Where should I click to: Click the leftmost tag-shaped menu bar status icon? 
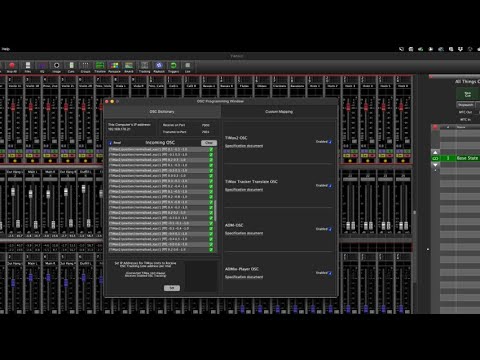tap(401, 49)
